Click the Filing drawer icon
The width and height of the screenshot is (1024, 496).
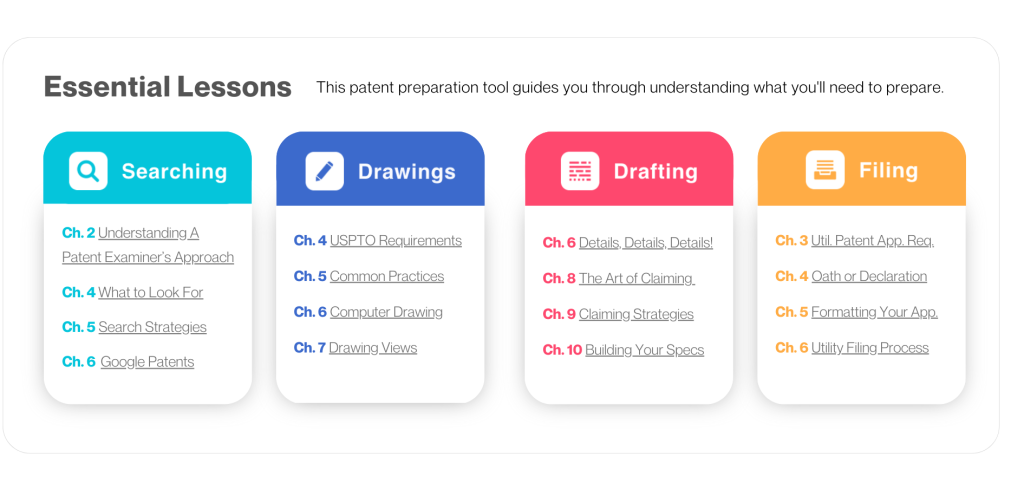825,170
